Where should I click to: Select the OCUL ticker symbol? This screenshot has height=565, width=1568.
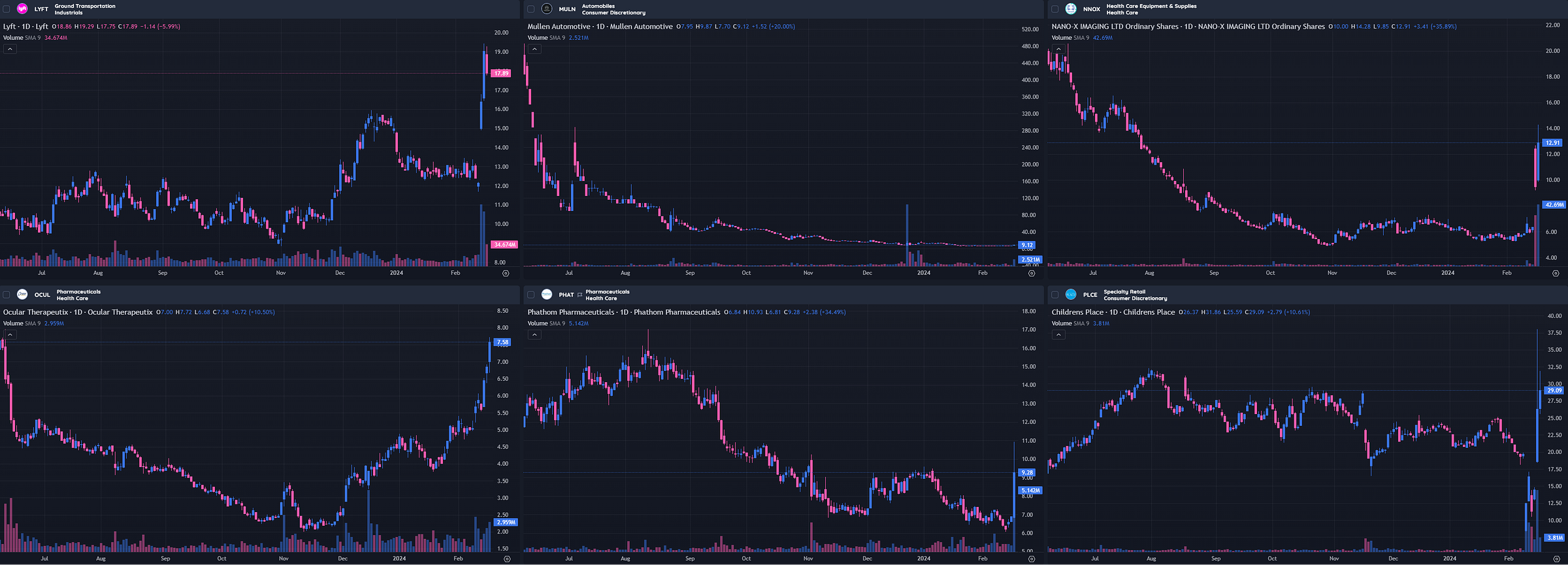tap(42, 295)
